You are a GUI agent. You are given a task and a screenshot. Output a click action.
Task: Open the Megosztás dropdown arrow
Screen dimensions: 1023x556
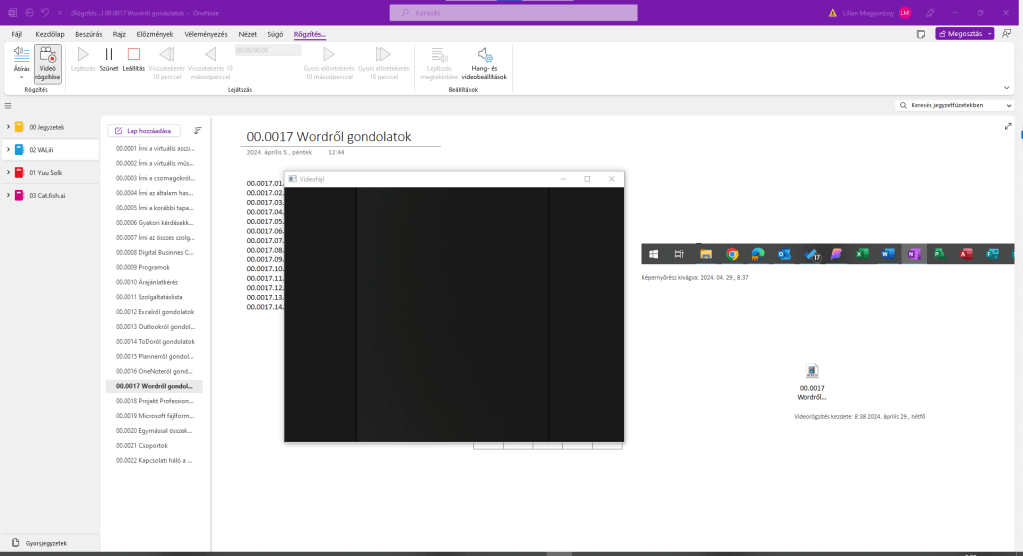point(989,33)
